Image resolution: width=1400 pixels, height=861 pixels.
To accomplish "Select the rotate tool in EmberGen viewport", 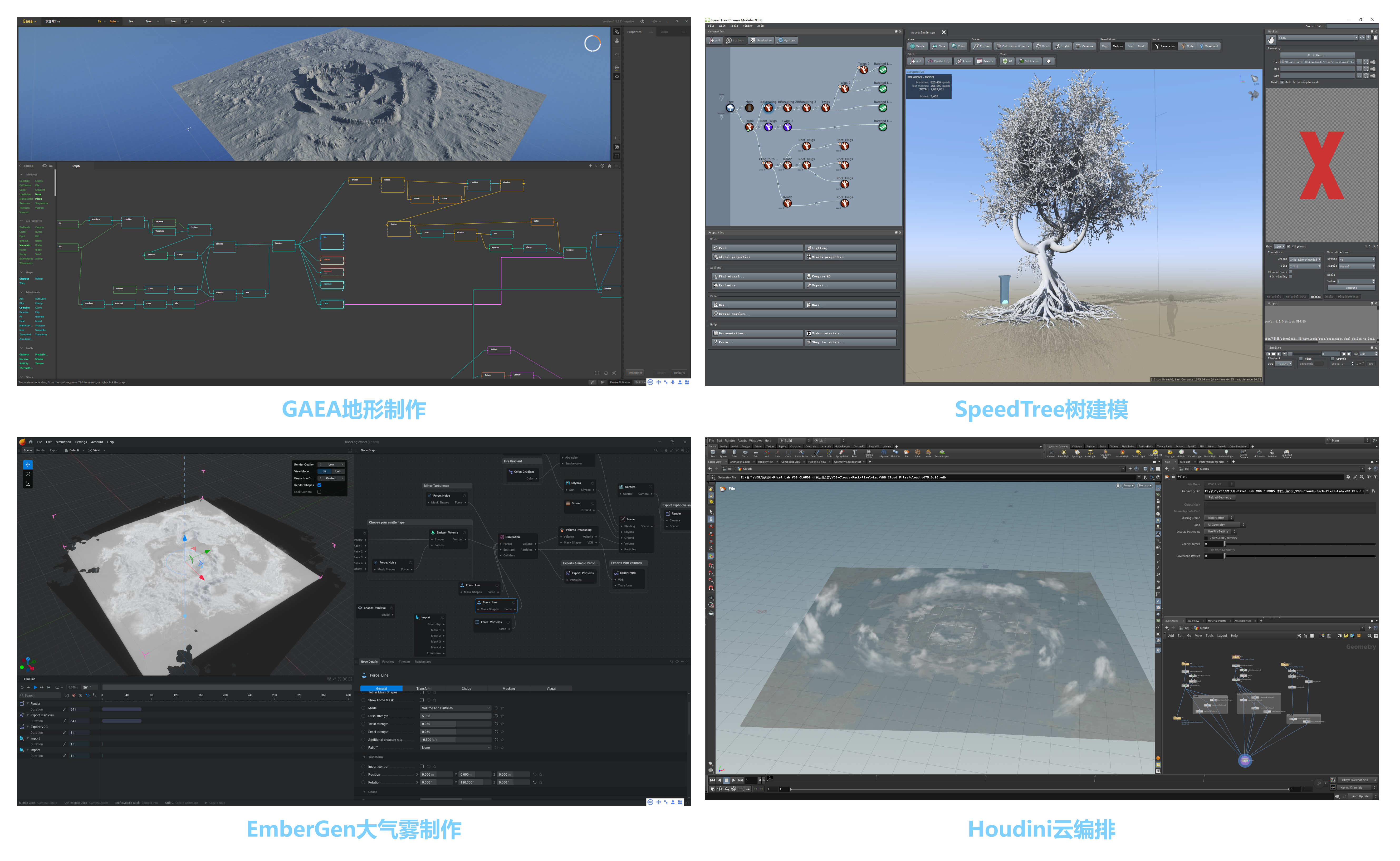I will click(x=28, y=474).
